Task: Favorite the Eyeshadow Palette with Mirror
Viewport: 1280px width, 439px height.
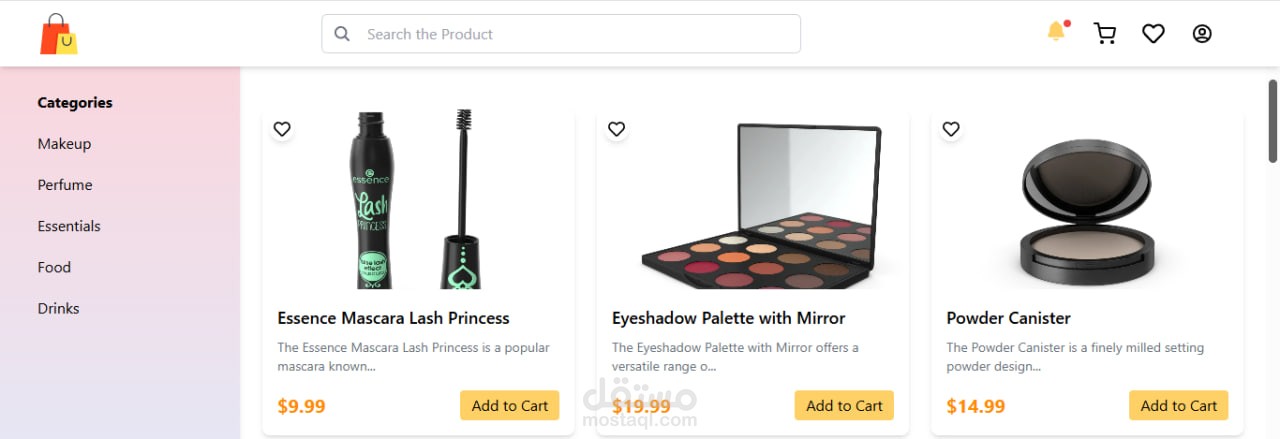Action: pyautogui.click(x=617, y=129)
